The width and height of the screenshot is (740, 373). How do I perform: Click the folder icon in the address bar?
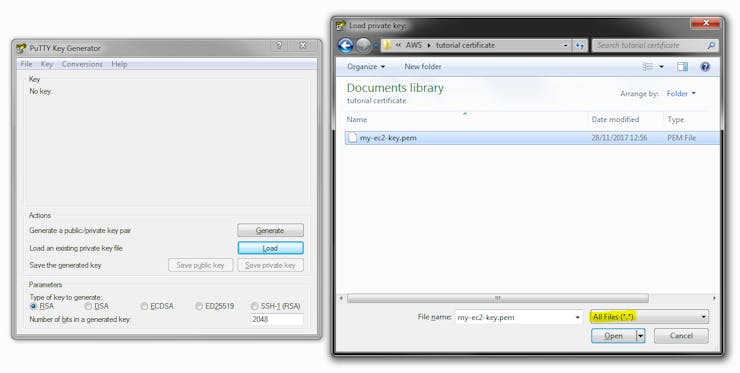387,45
